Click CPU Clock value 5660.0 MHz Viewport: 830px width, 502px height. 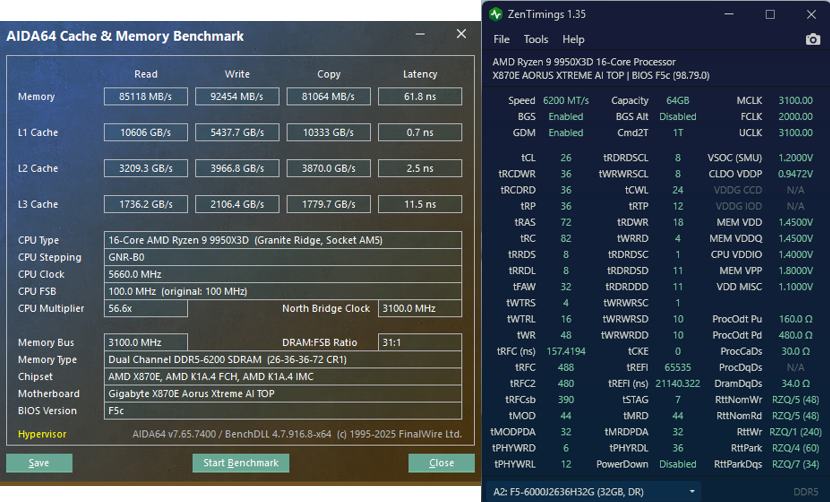click(283, 274)
